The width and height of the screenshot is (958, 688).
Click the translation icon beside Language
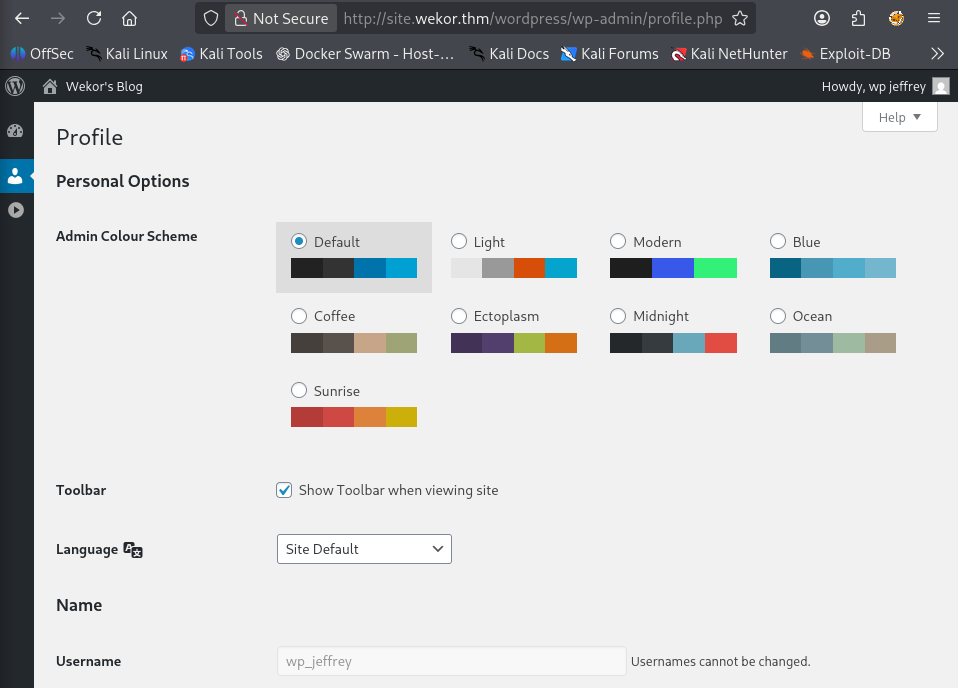pos(133,549)
